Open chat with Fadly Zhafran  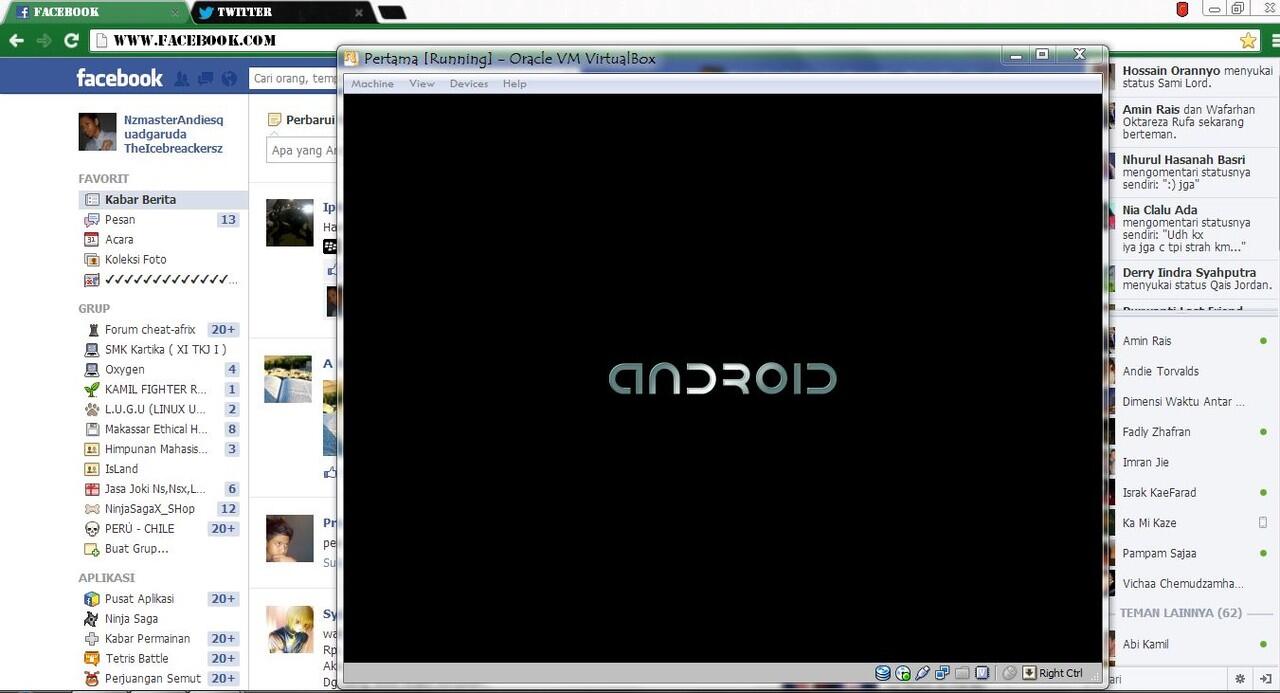point(1156,432)
